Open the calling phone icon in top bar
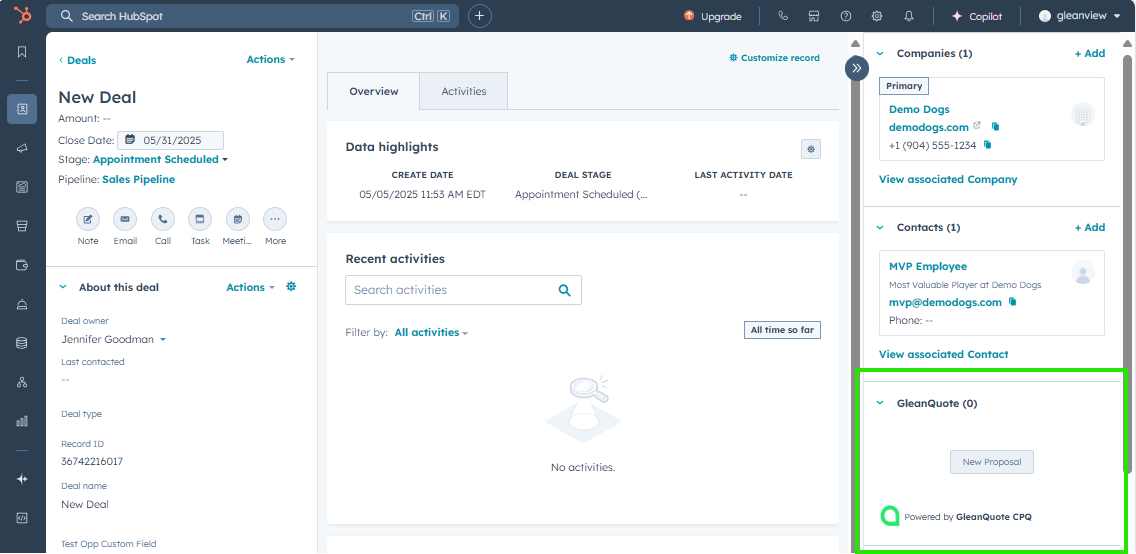1136x554 pixels. click(782, 16)
